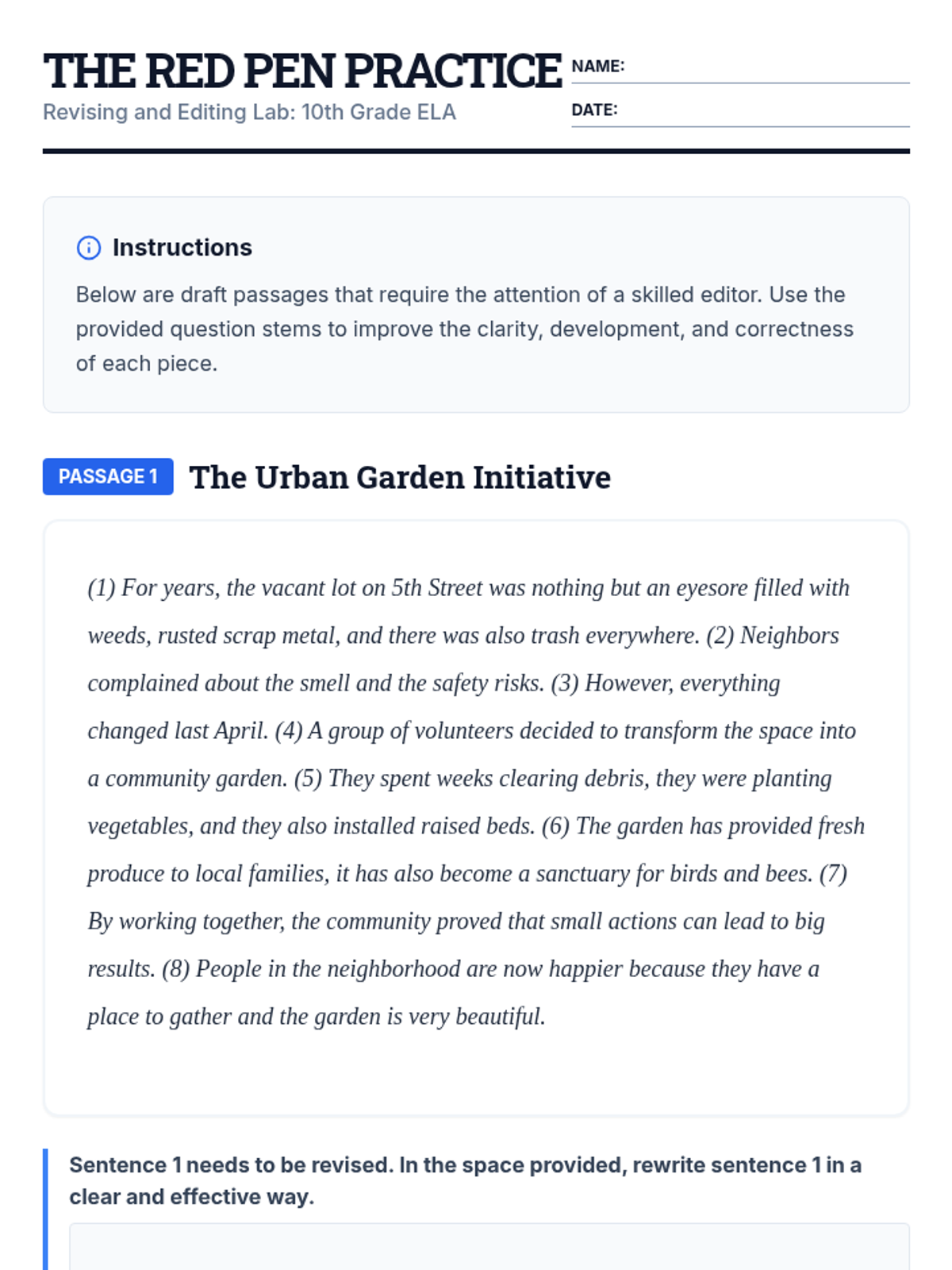Image resolution: width=952 pixels, height=1270 pixels.
Task: Click the info icon beside Instructions
Action: click(88, 248)
